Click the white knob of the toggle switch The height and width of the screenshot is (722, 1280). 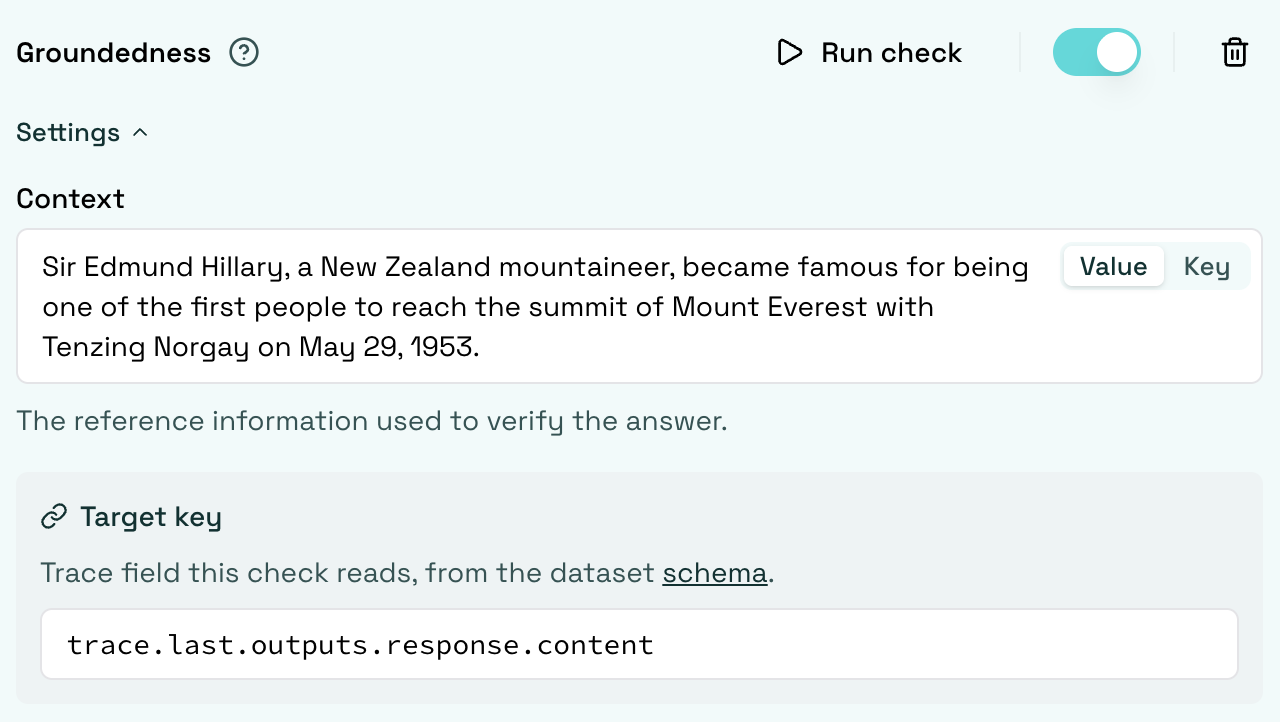(x=1116, y=52)
